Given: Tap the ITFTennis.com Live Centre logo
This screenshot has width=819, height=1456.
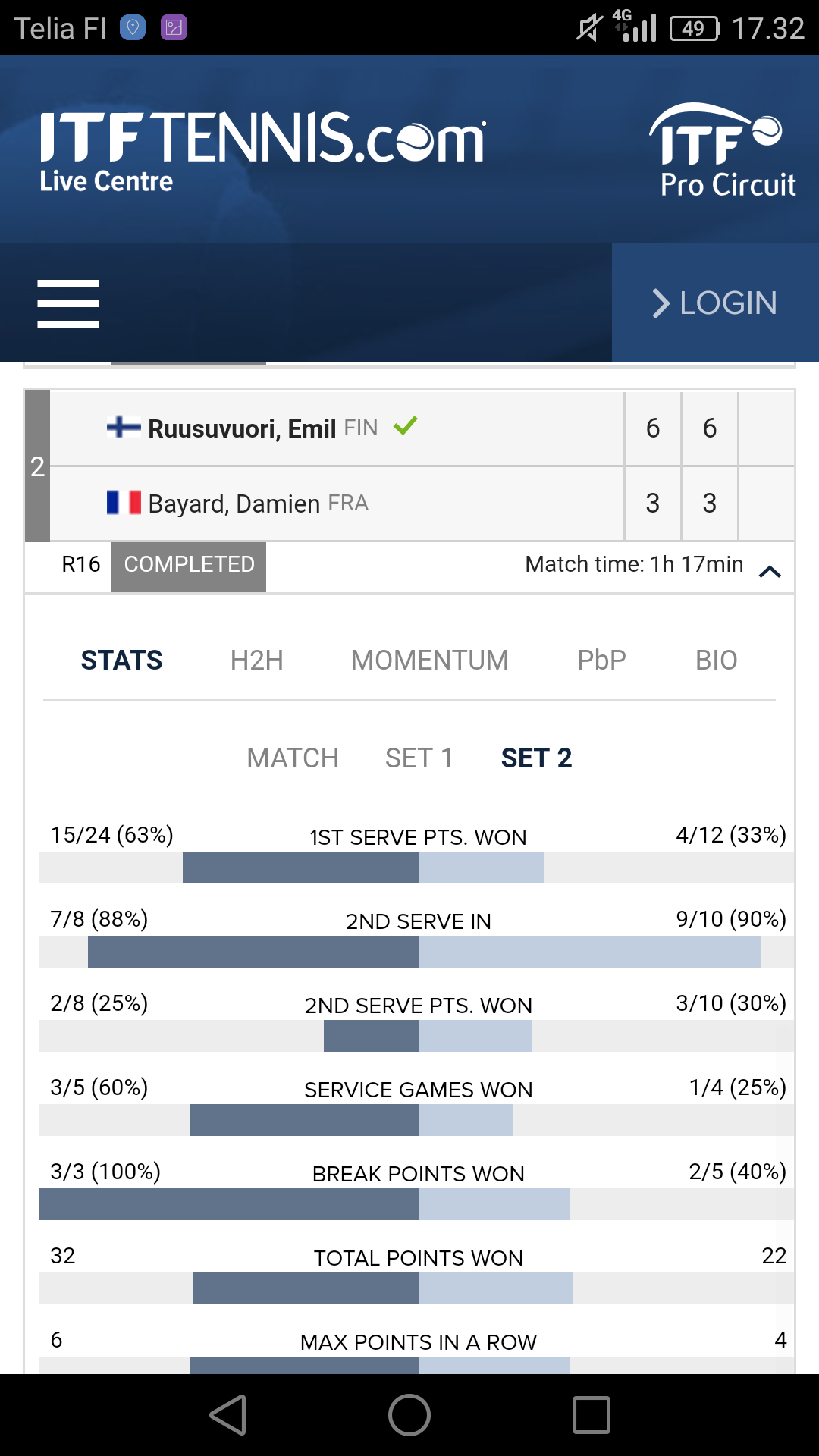Looking at the screenshot, I should click(262, 151).
